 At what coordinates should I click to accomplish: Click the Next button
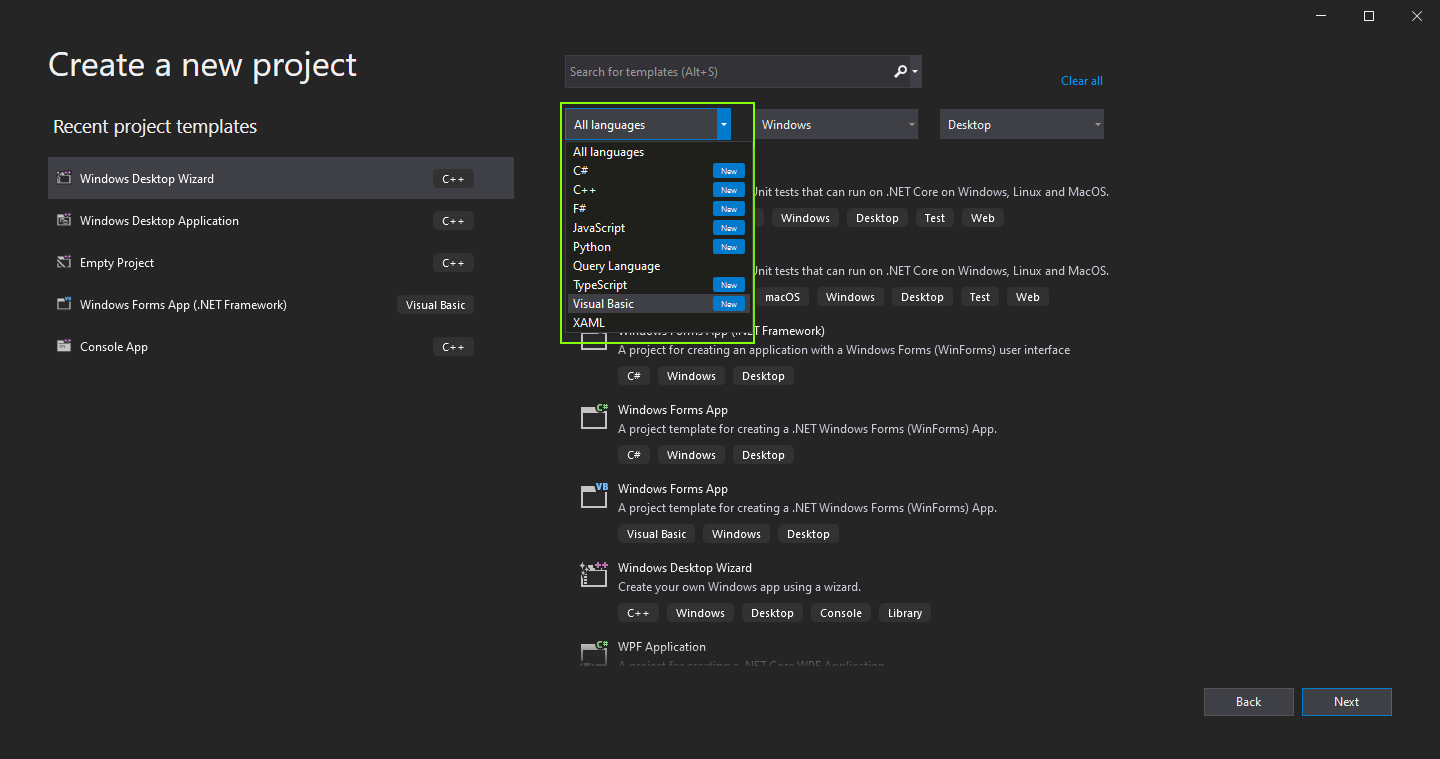(1346, 702)
